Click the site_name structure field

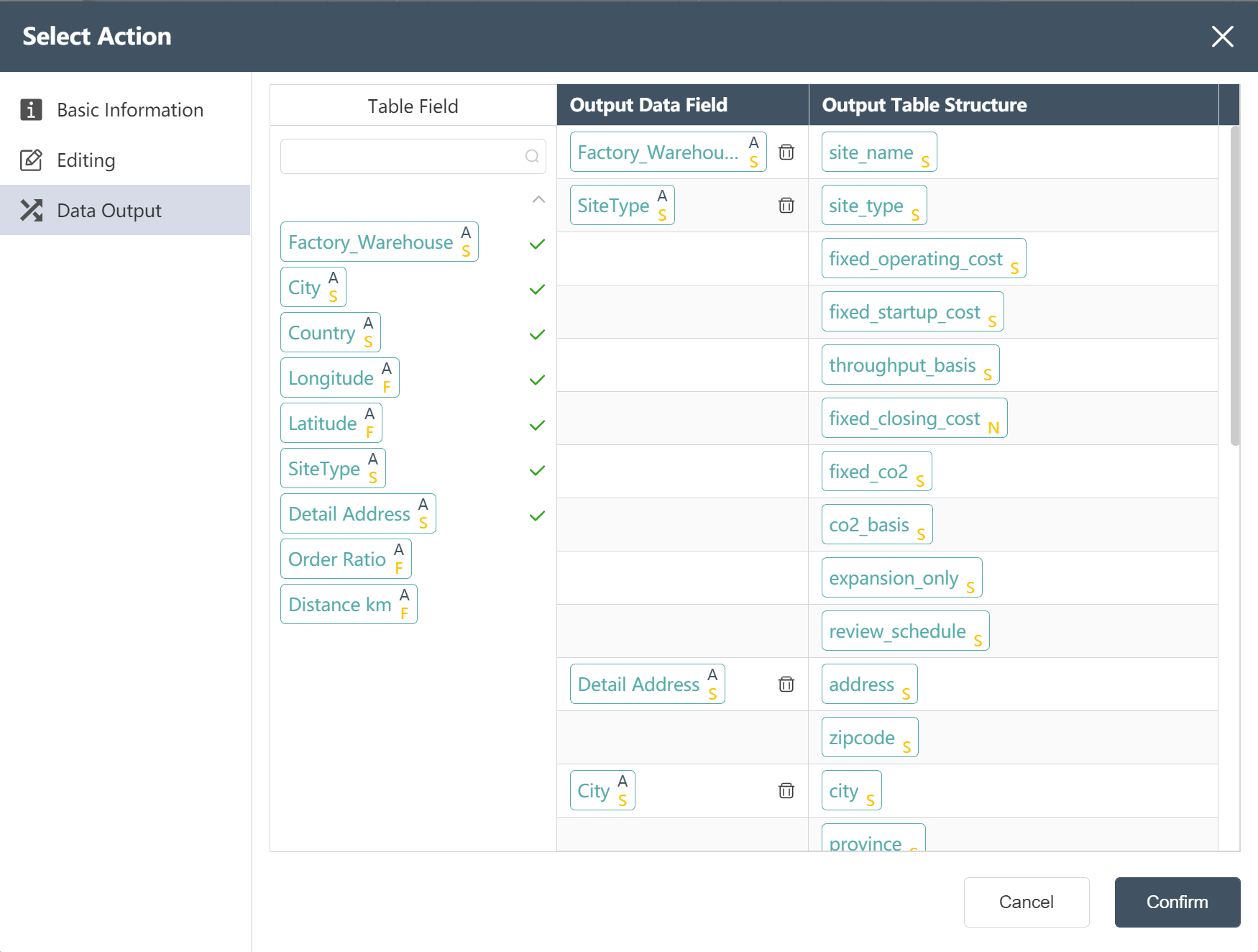879,152
